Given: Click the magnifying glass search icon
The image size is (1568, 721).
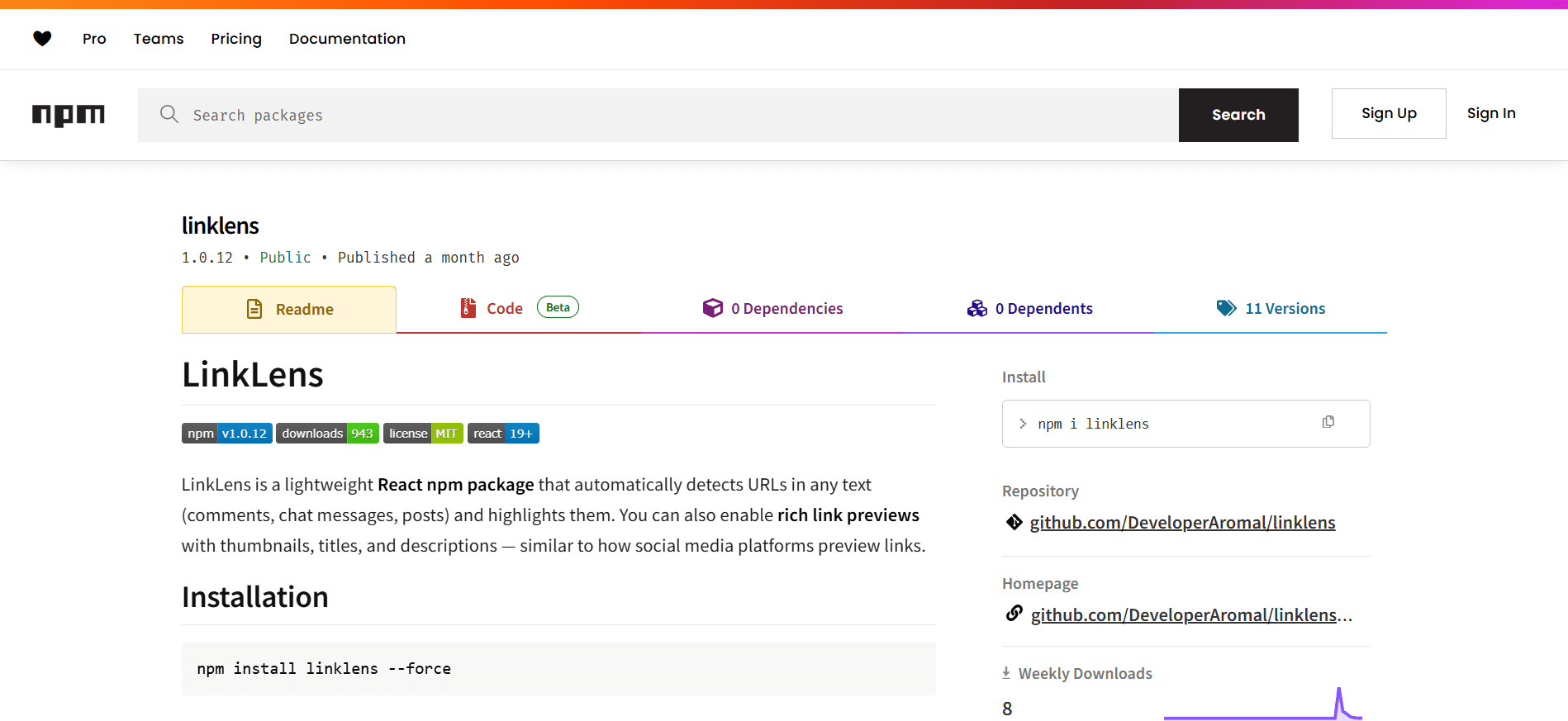Looking at the screenshot, I should 169,114.
